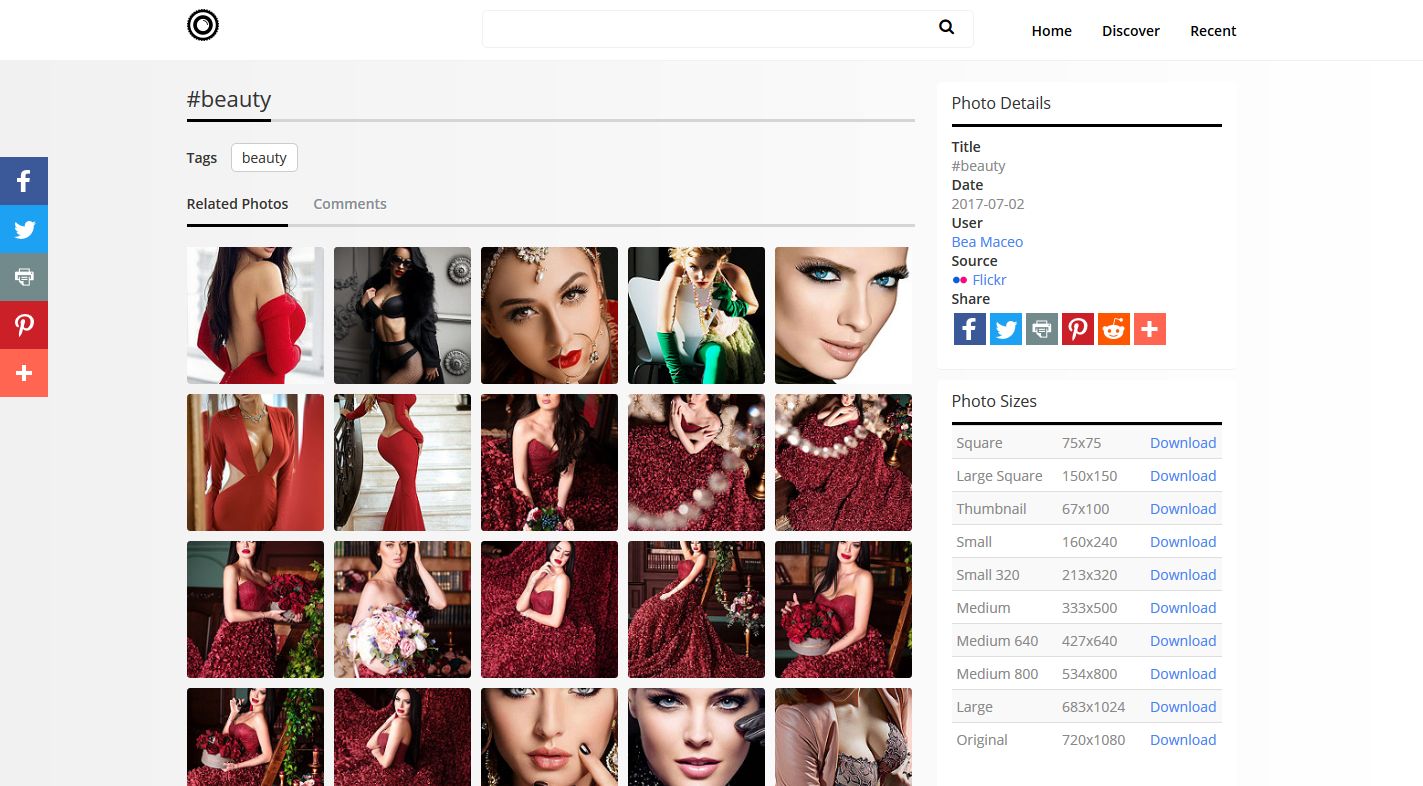Viewport: 1423px width, 786px height.
Task: Click Pinterest icon in Photo Details share row
Action: click(x=1077, y=329)
